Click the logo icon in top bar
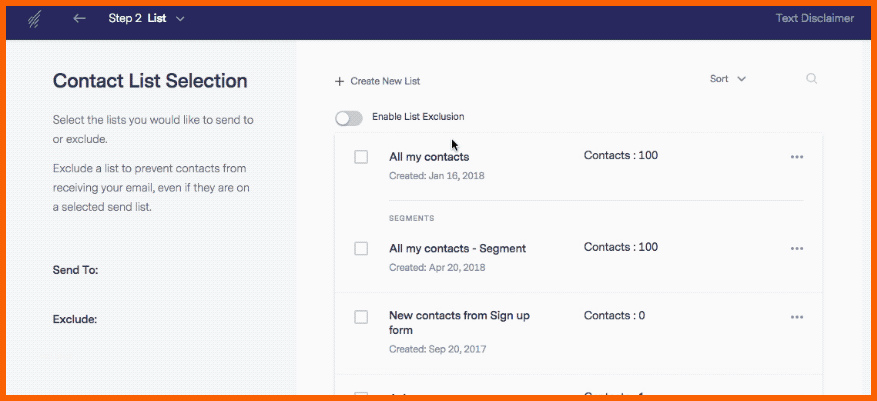Image resolution: width=877 pixels, height=401 pixels. coord(34,19)
